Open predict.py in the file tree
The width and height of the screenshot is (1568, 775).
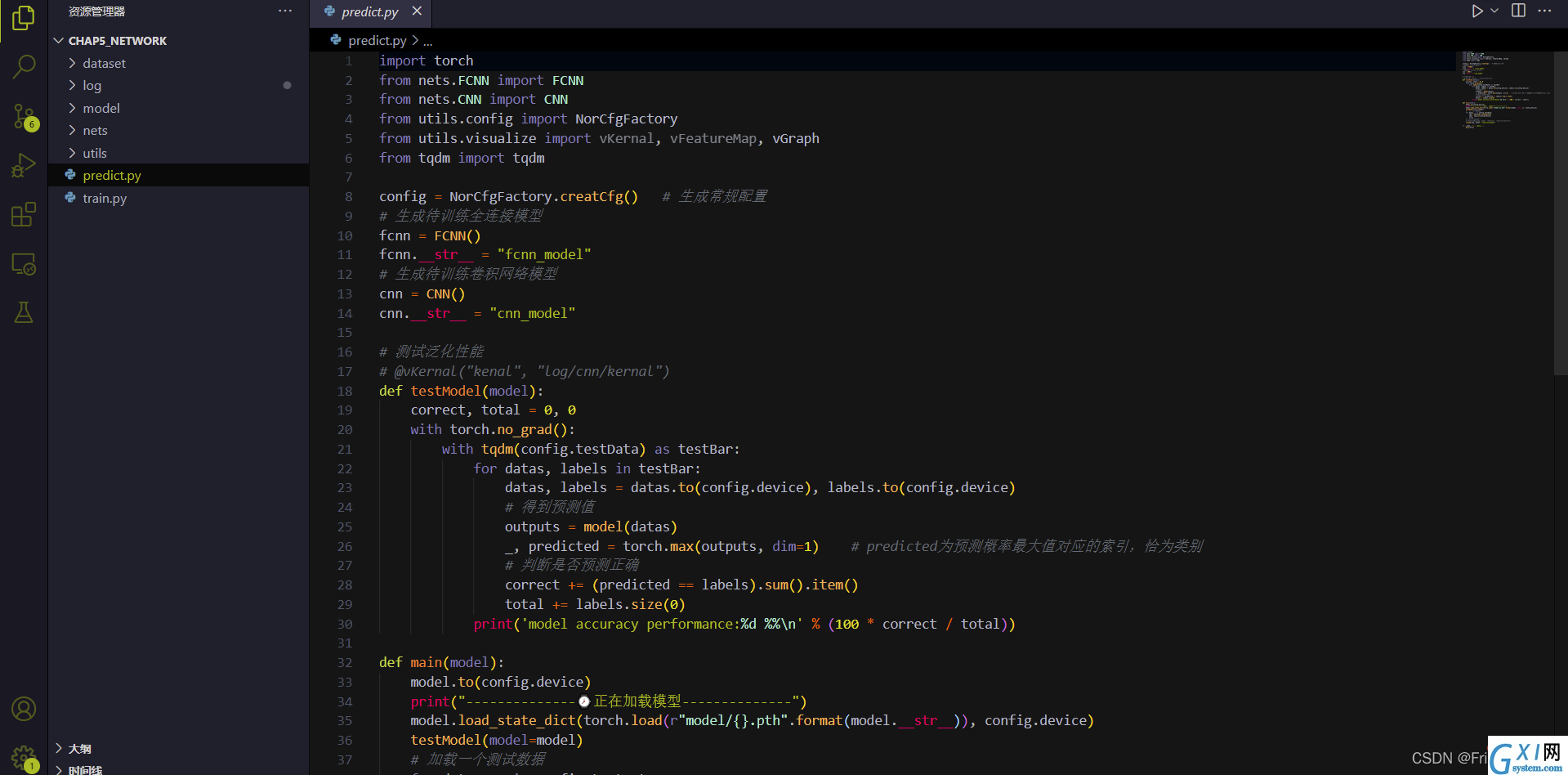179,175
